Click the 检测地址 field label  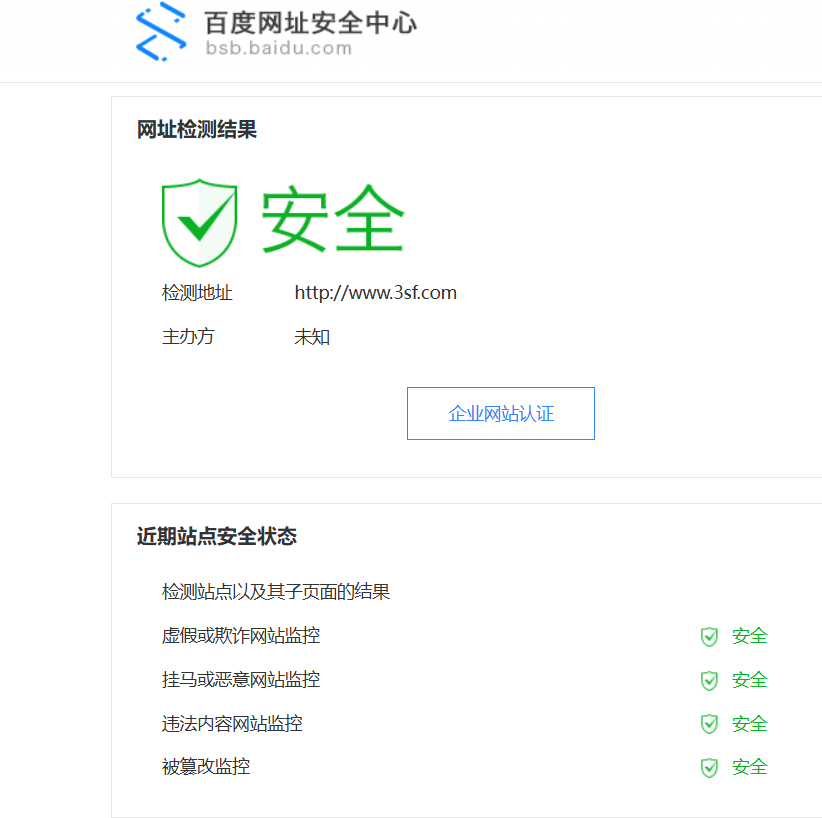coord(195,292)
